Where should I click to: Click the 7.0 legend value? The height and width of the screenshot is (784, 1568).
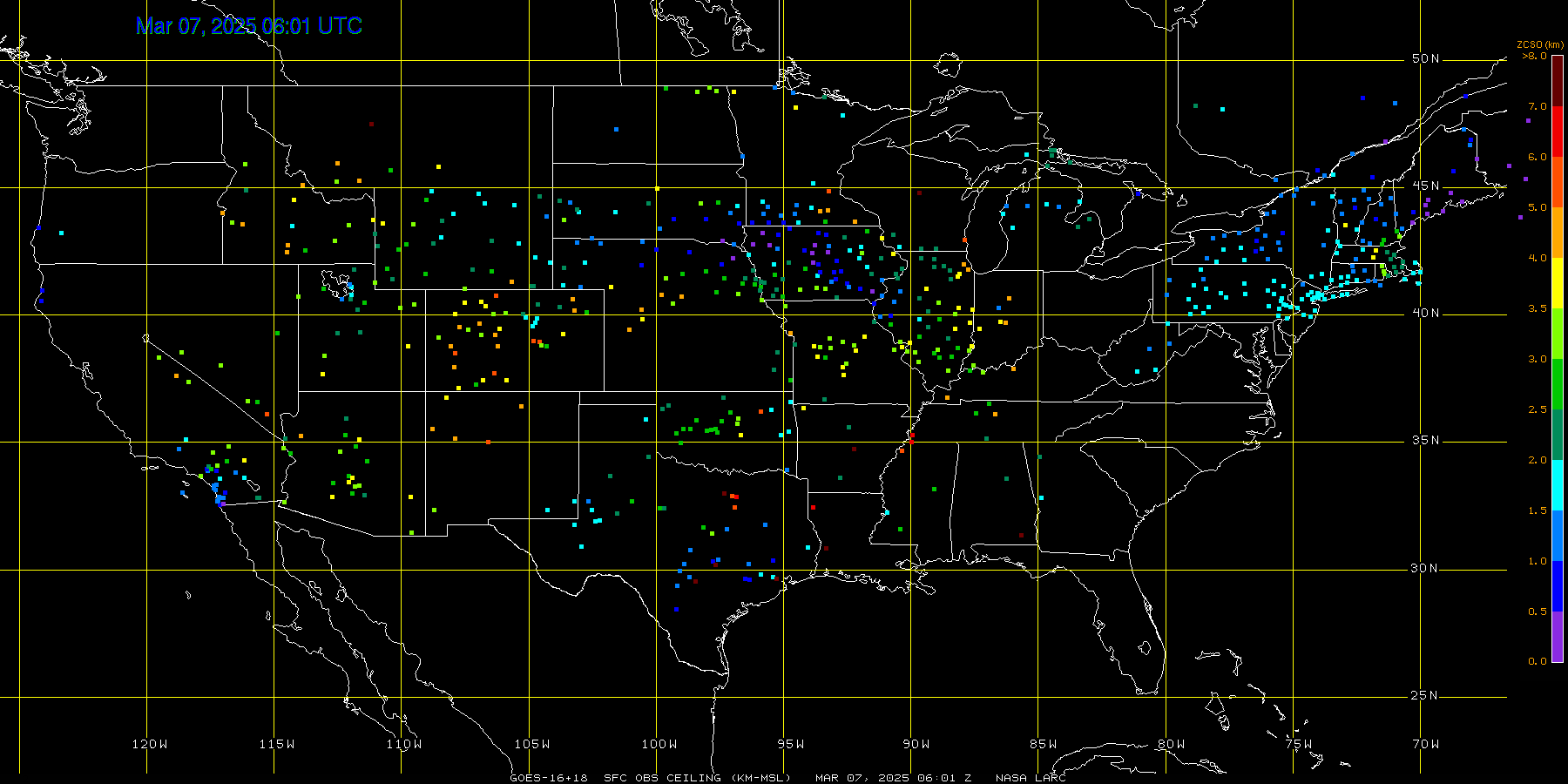tap(1538, 106)
